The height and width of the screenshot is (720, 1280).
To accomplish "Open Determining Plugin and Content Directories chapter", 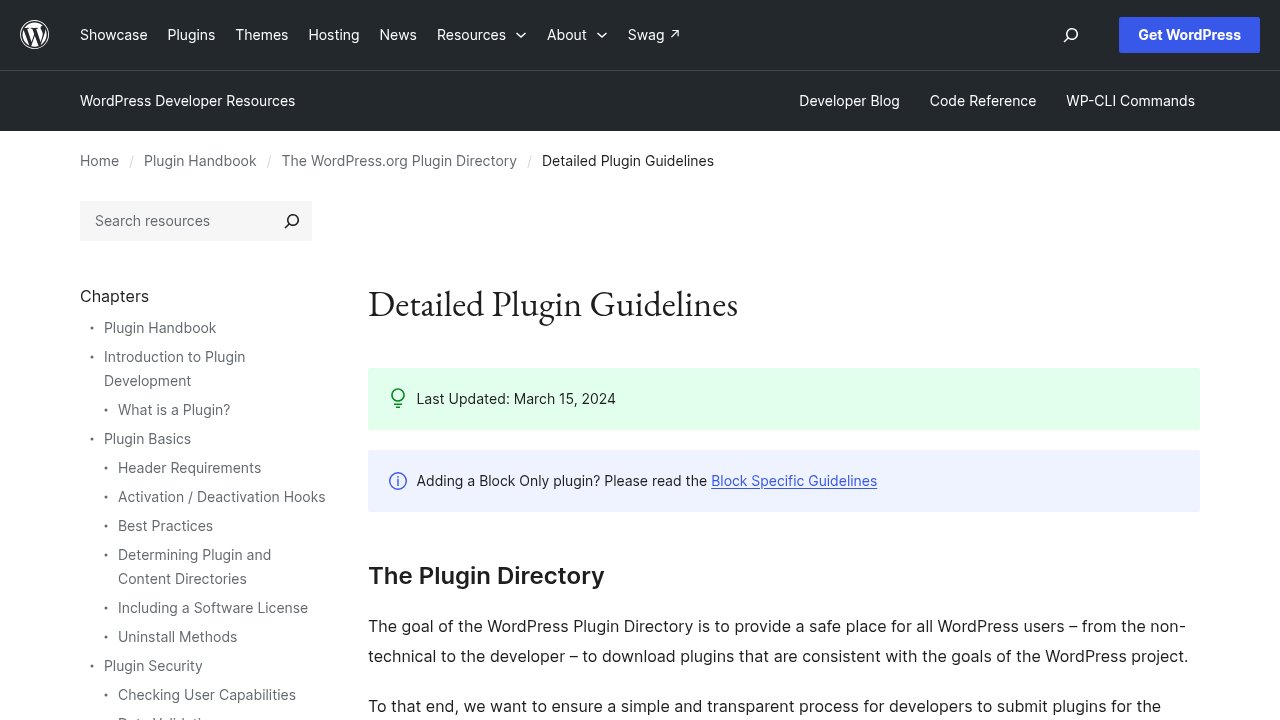I will 194,567.
